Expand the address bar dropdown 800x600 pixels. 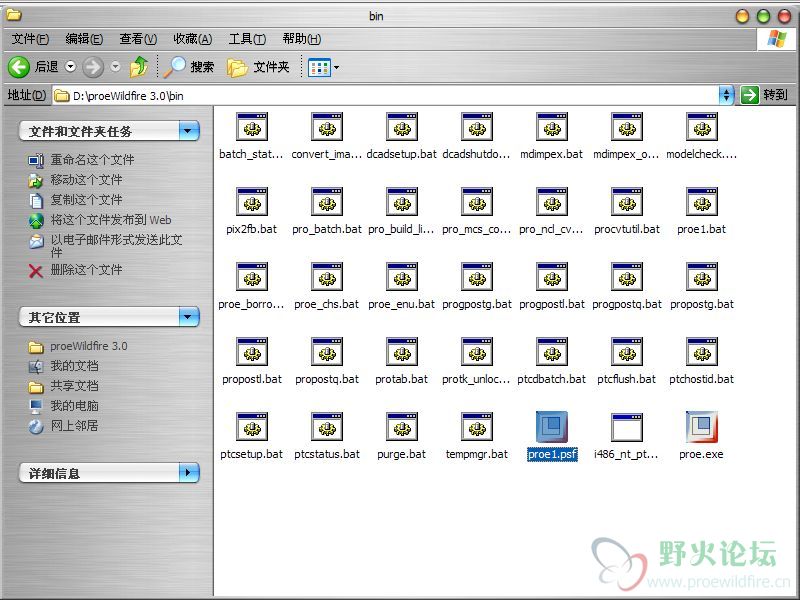pyautogui.click(x=727, y=95)
